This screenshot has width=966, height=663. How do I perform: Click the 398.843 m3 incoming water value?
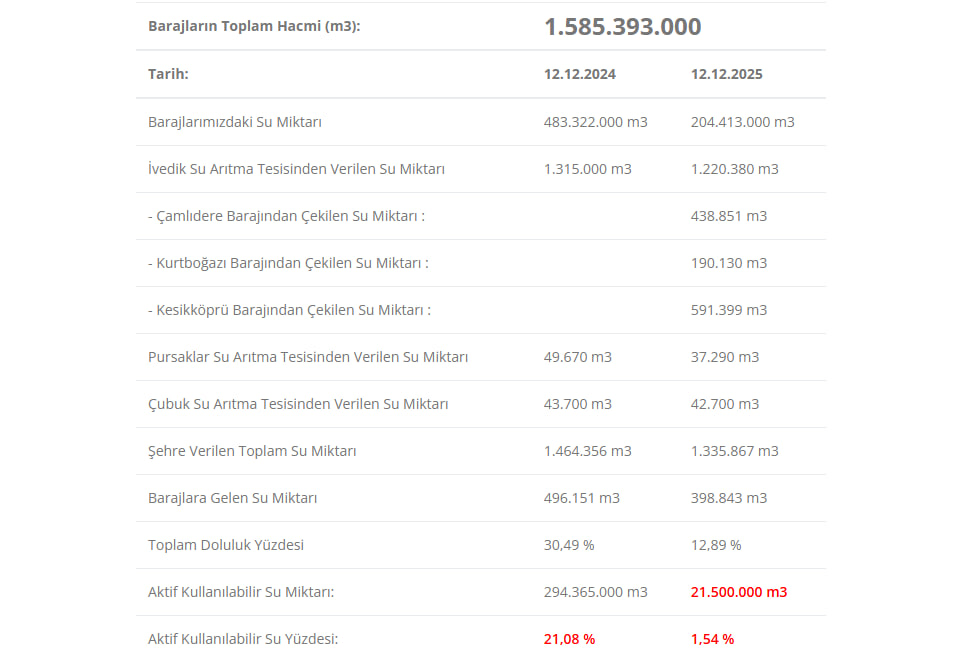(x=729, y=498)
